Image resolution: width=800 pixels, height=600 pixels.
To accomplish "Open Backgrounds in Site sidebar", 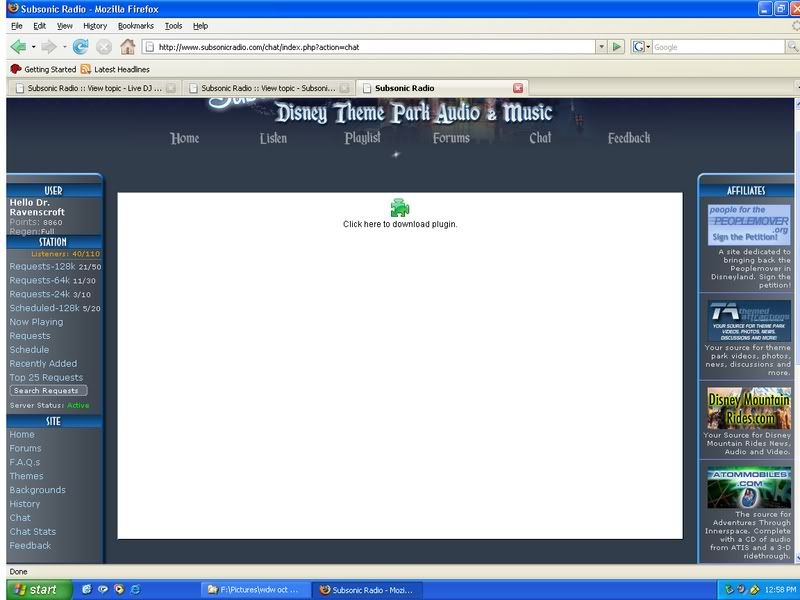I will pos(37,490).
